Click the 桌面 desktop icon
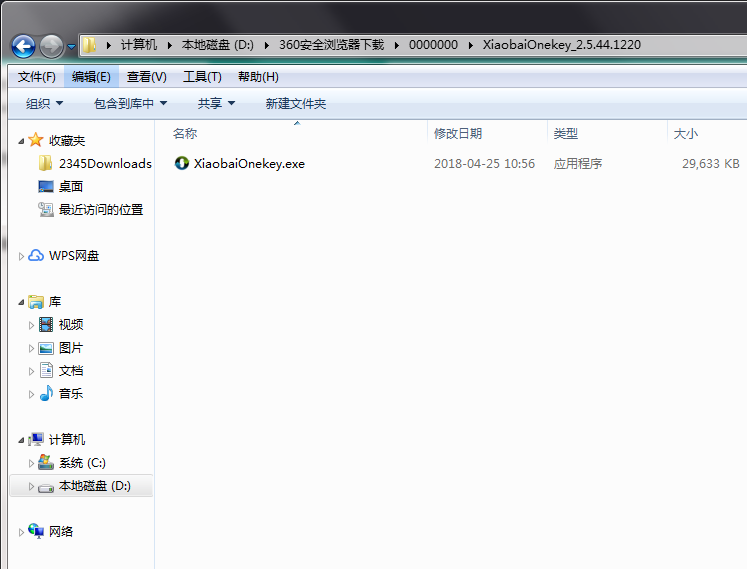 [x=46, y=186]
